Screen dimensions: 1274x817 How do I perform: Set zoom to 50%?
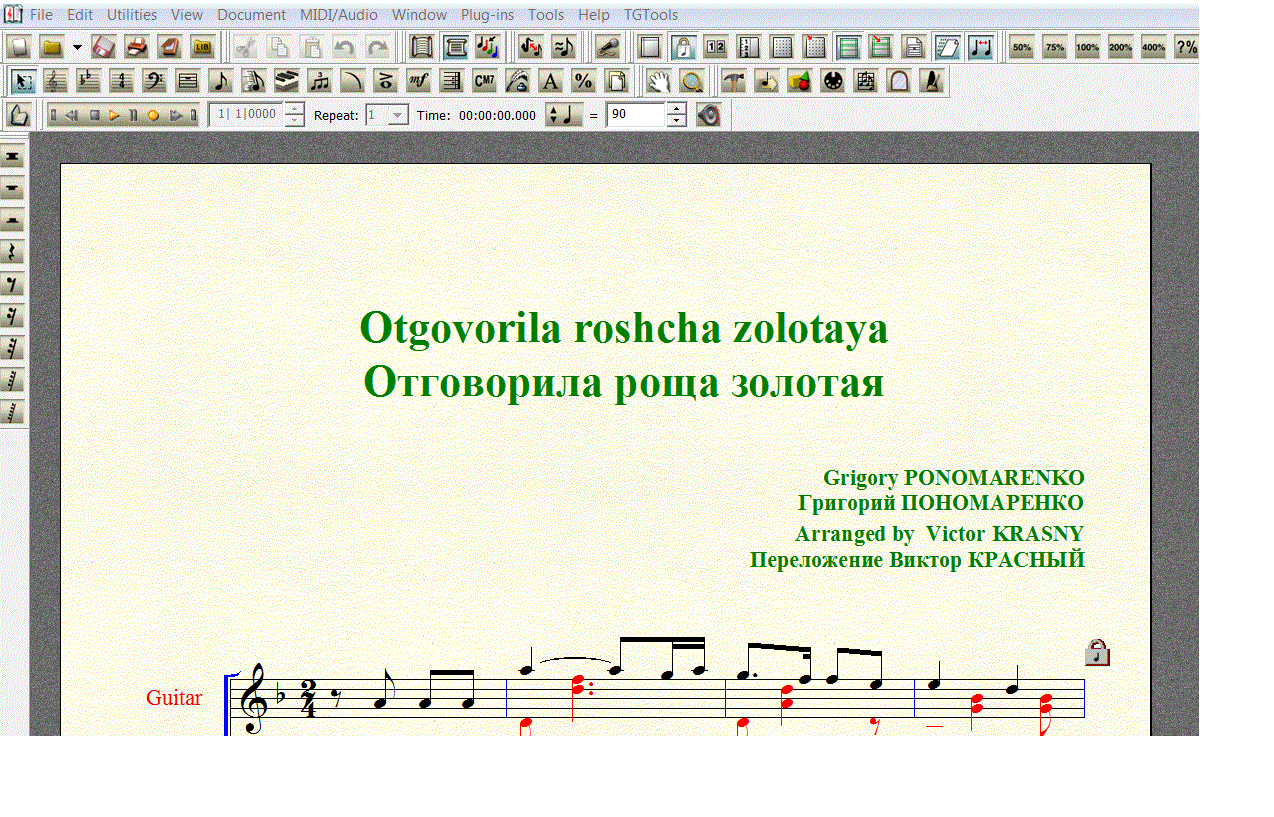1021,47
